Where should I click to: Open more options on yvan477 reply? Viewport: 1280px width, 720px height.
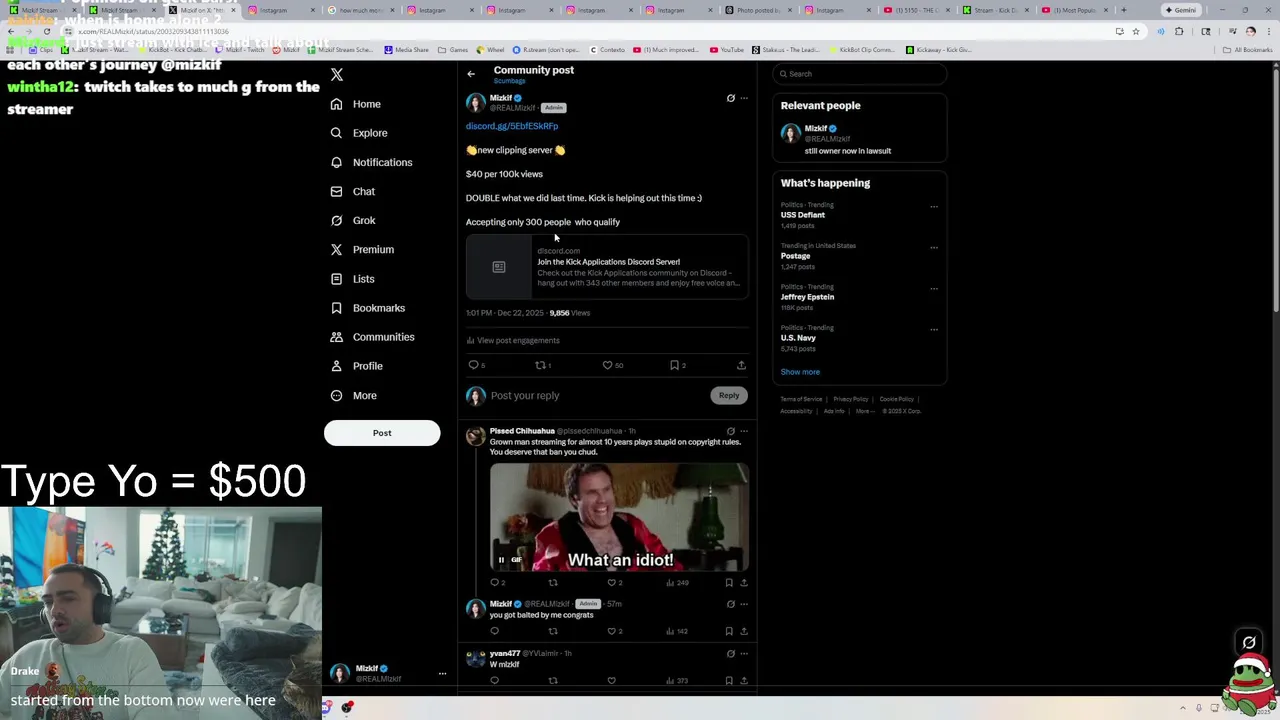(744, 653)
